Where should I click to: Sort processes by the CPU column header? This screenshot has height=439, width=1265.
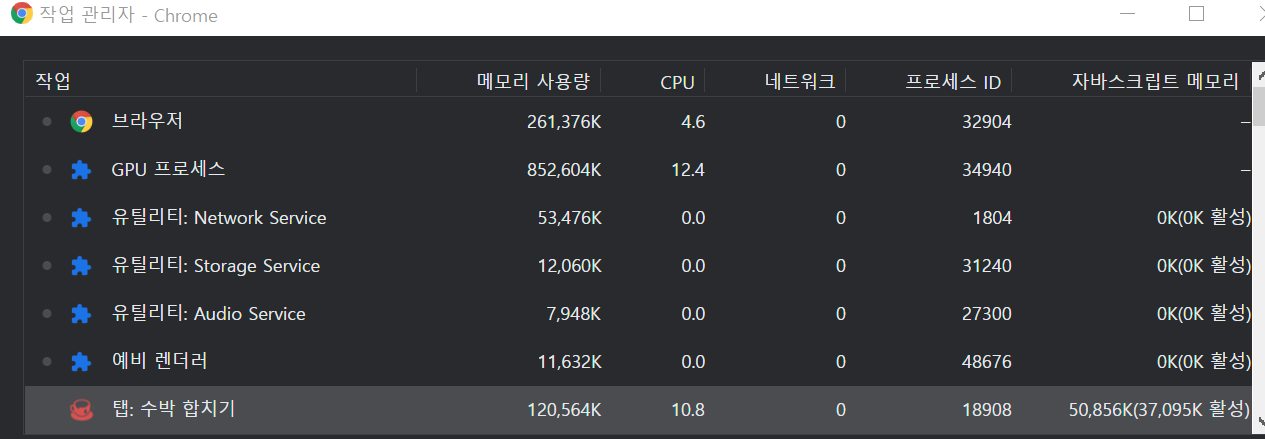tap(677, 82)
